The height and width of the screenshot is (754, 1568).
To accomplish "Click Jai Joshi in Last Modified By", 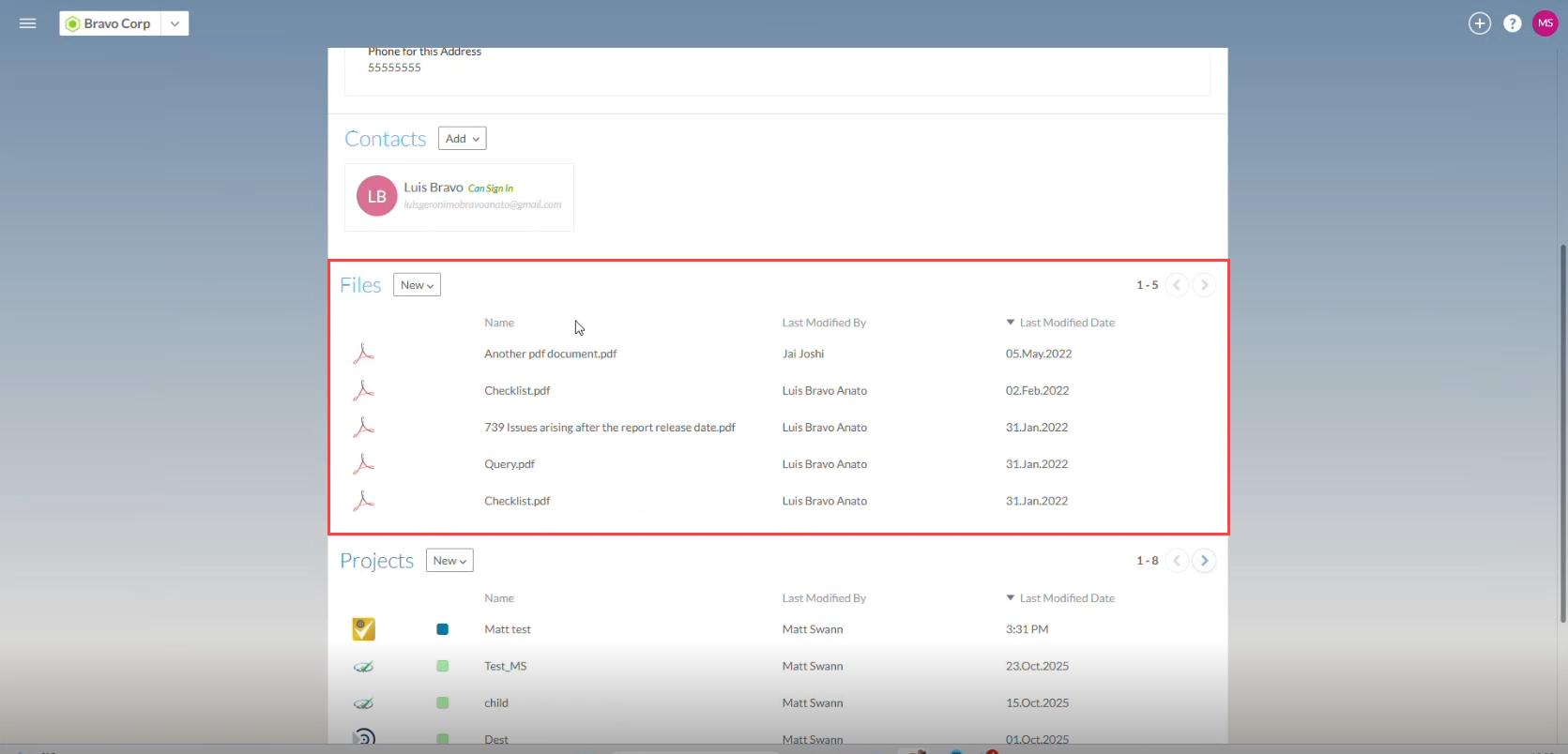I will pos(803,354).
